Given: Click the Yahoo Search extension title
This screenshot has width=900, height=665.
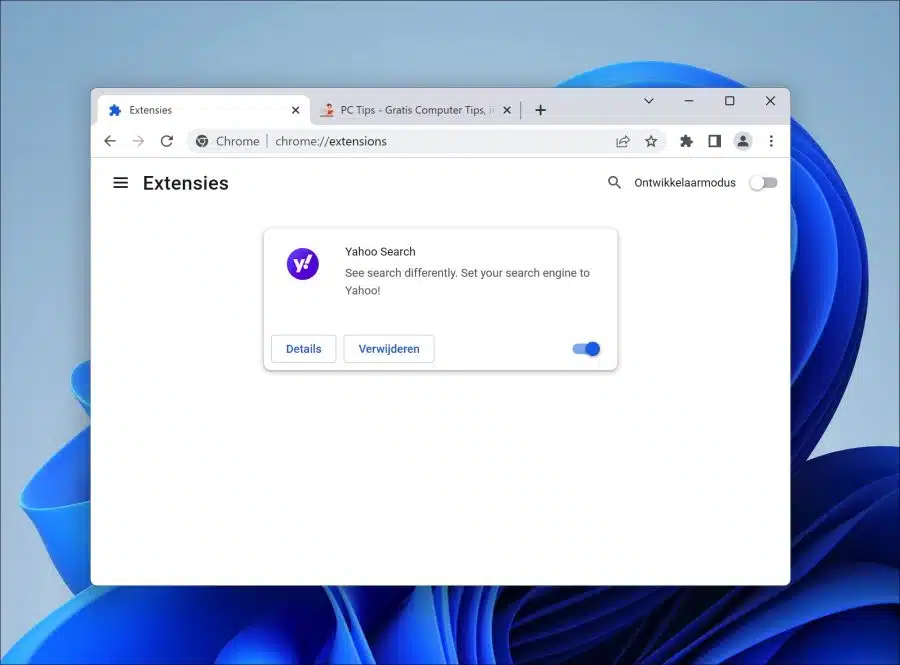Looking at the screenshot, I should pos(380,251).
